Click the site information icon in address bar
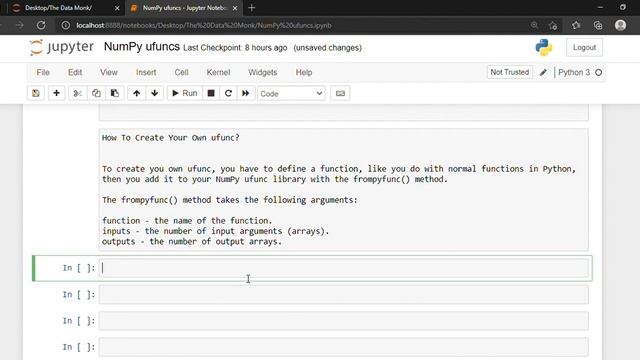The height and width of the screenshot is (360, 640). pos(65,25)
